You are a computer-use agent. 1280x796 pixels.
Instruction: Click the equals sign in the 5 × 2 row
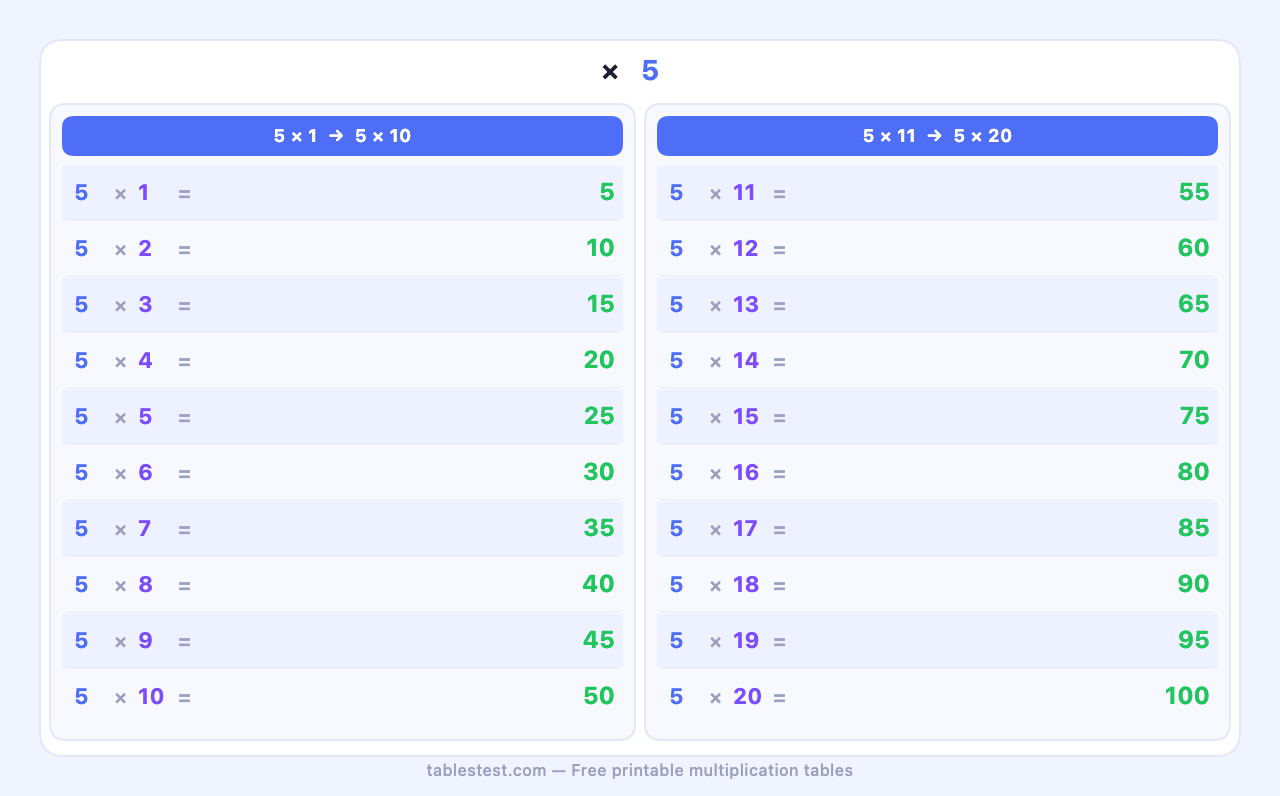point(184,249)
